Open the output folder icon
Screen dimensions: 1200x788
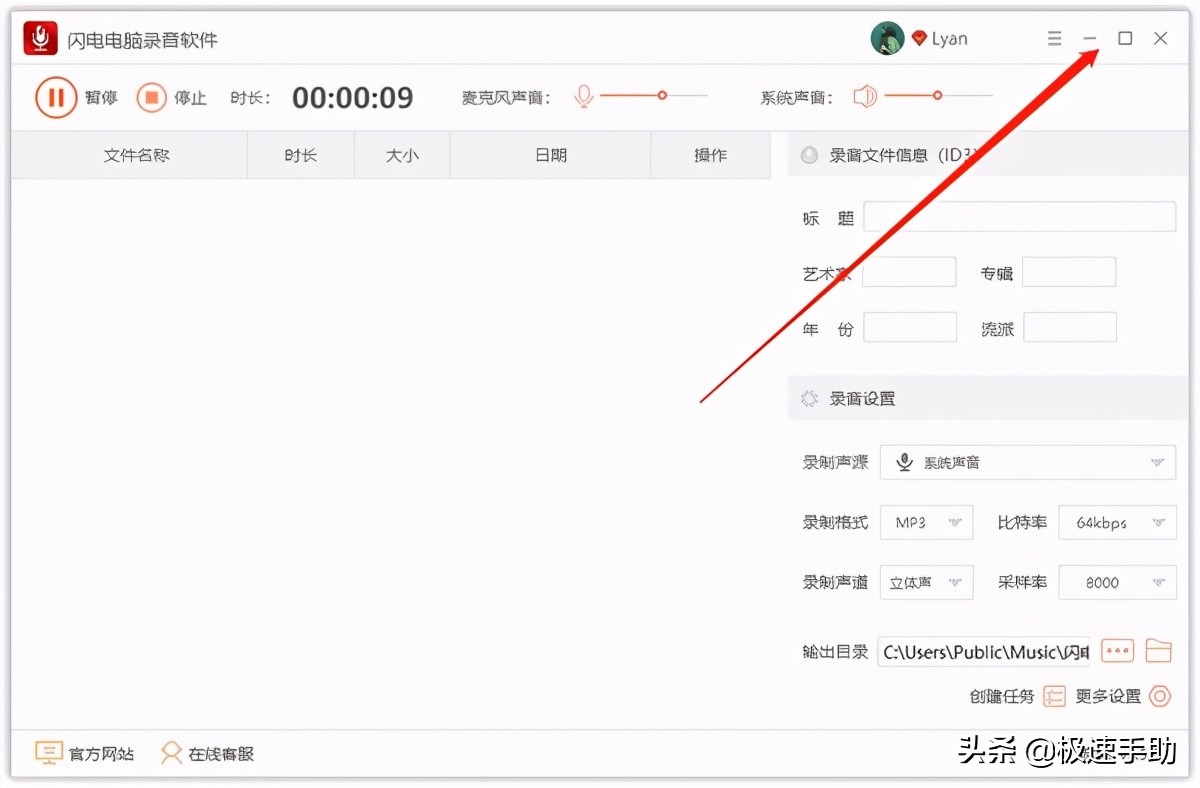[1158, 650]
